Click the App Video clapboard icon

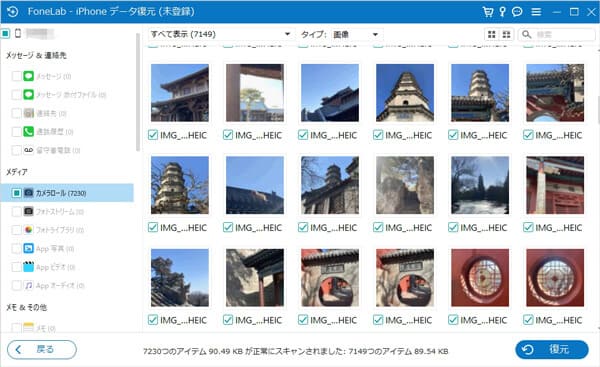(29, 266)
